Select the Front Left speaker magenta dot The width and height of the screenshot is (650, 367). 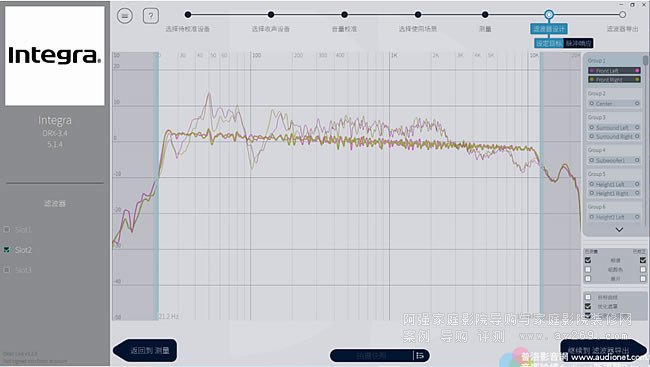click(x=637, y=70)
